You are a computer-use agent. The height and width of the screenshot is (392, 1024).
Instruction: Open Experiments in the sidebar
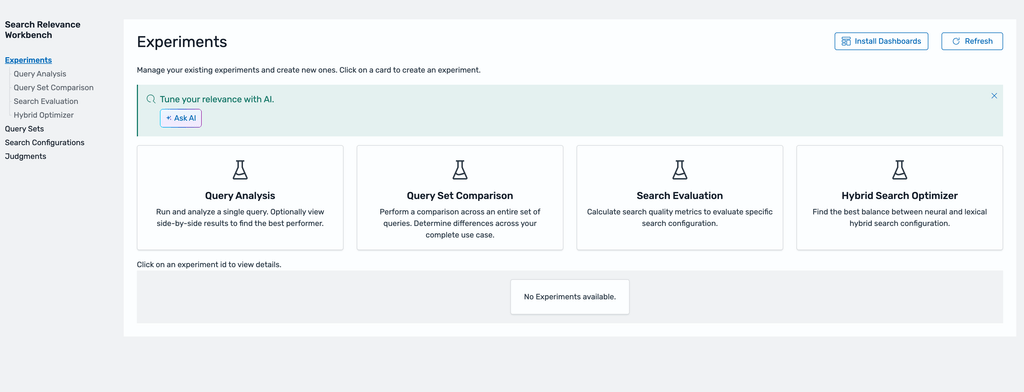point(28,60)
